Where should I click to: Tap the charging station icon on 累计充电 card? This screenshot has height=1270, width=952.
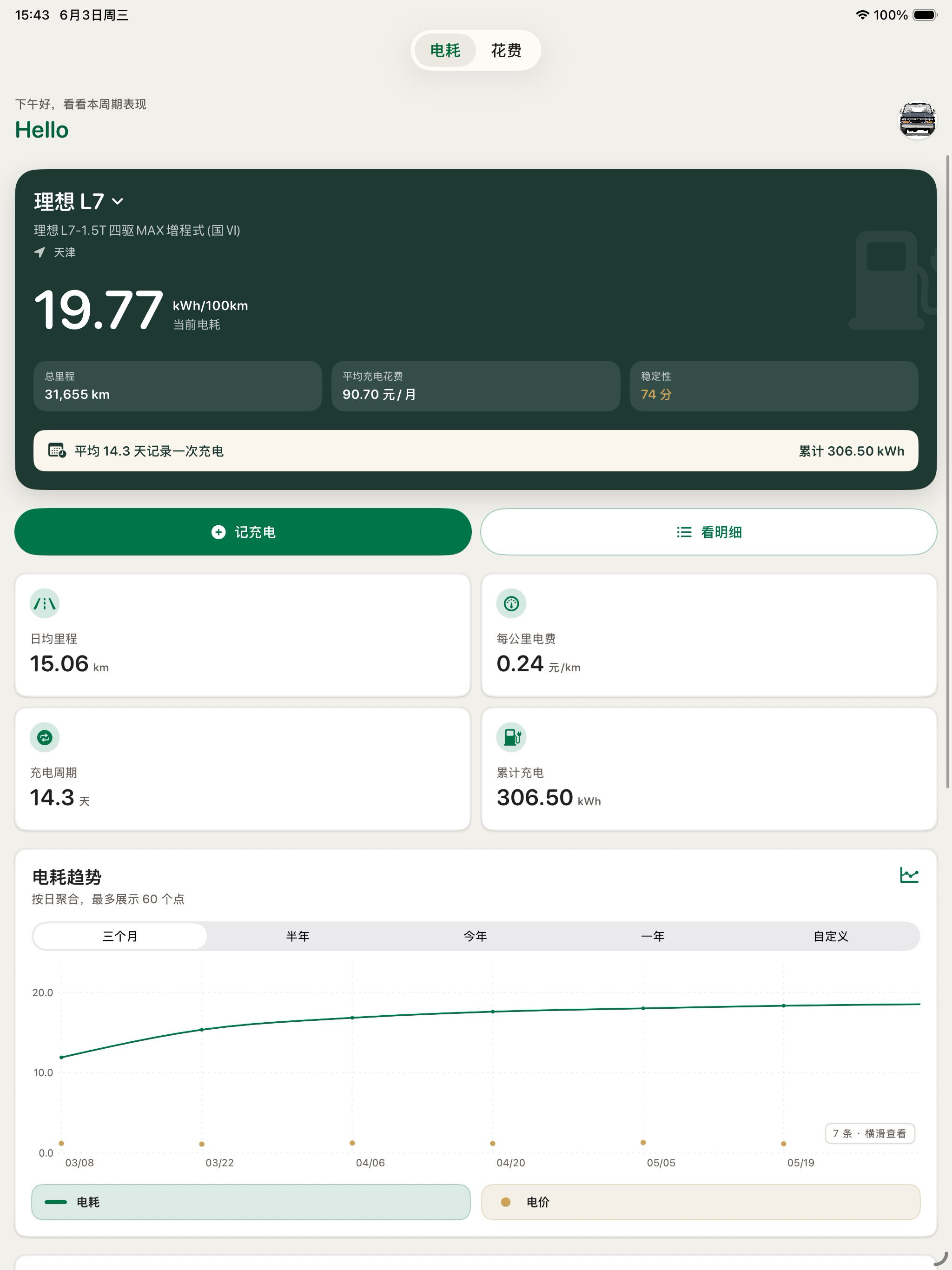click(x=511, y=737)
